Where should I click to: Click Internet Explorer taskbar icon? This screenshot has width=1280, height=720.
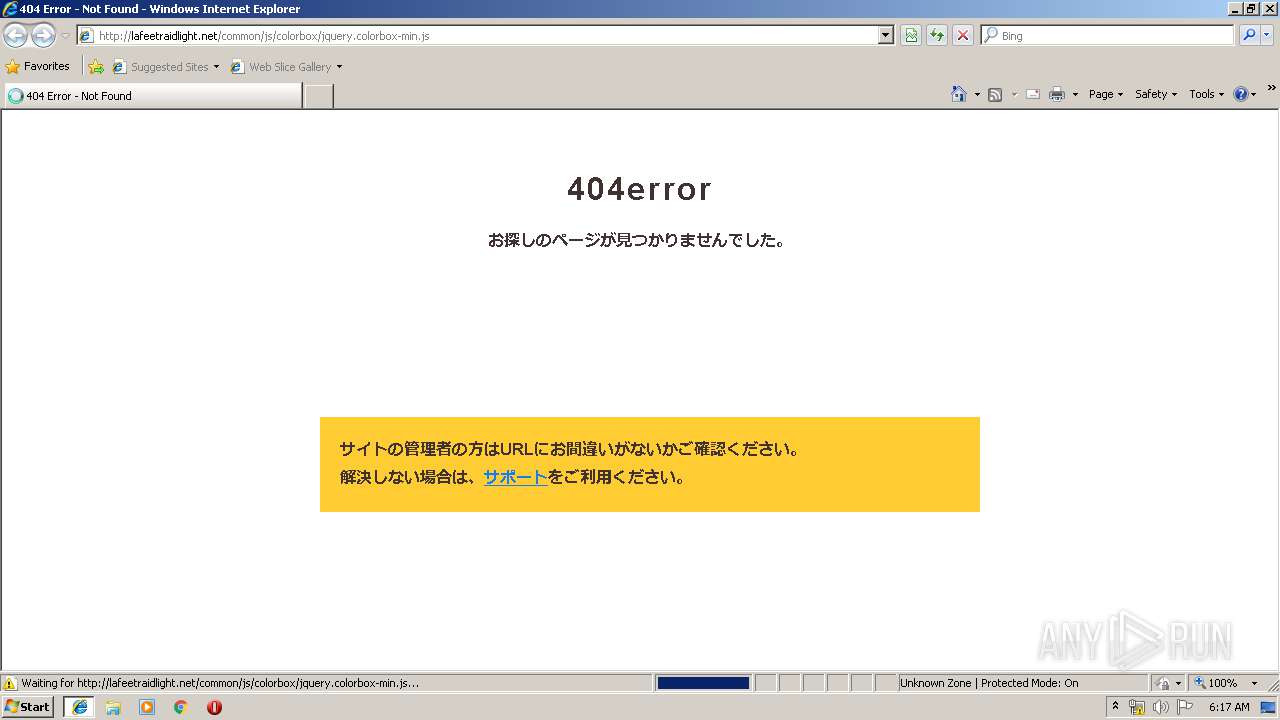[x=80, y=707]
